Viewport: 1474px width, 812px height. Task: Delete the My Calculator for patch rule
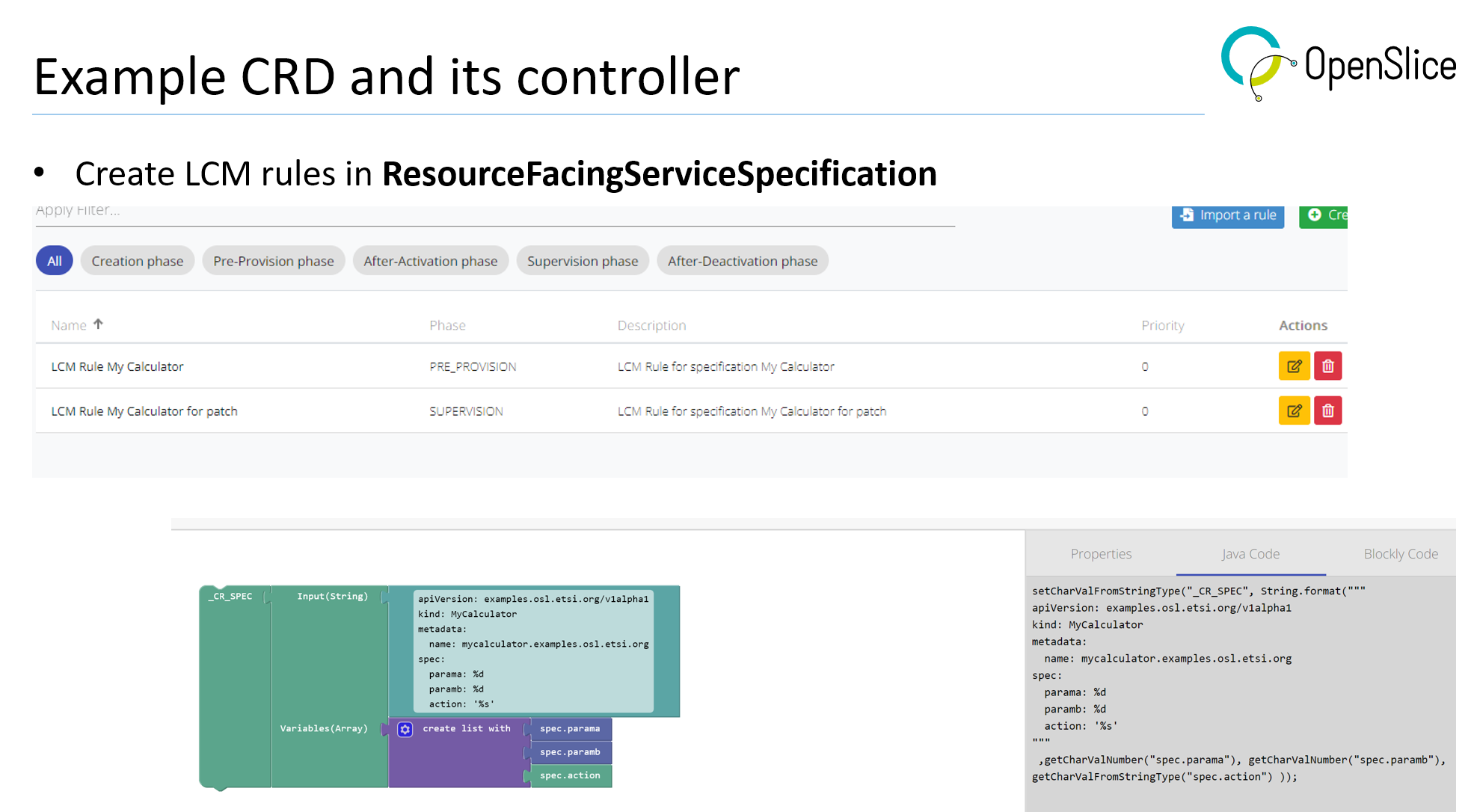[1327, 410]
